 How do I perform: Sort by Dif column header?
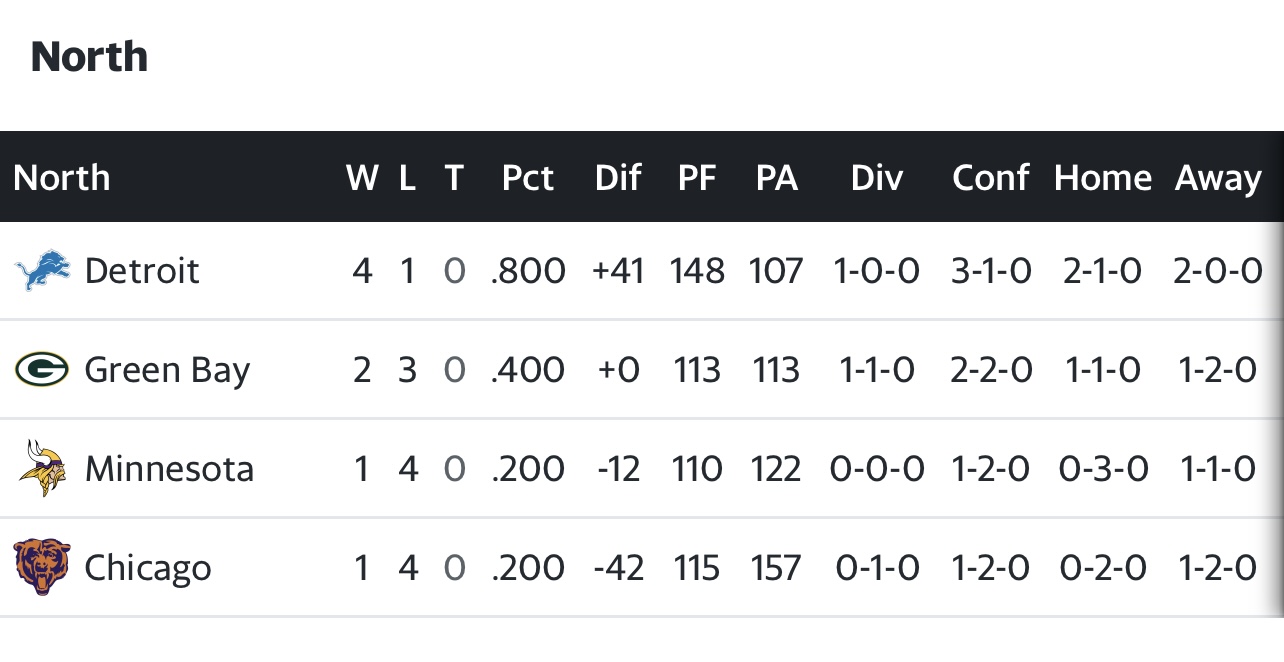pos(617,178)
